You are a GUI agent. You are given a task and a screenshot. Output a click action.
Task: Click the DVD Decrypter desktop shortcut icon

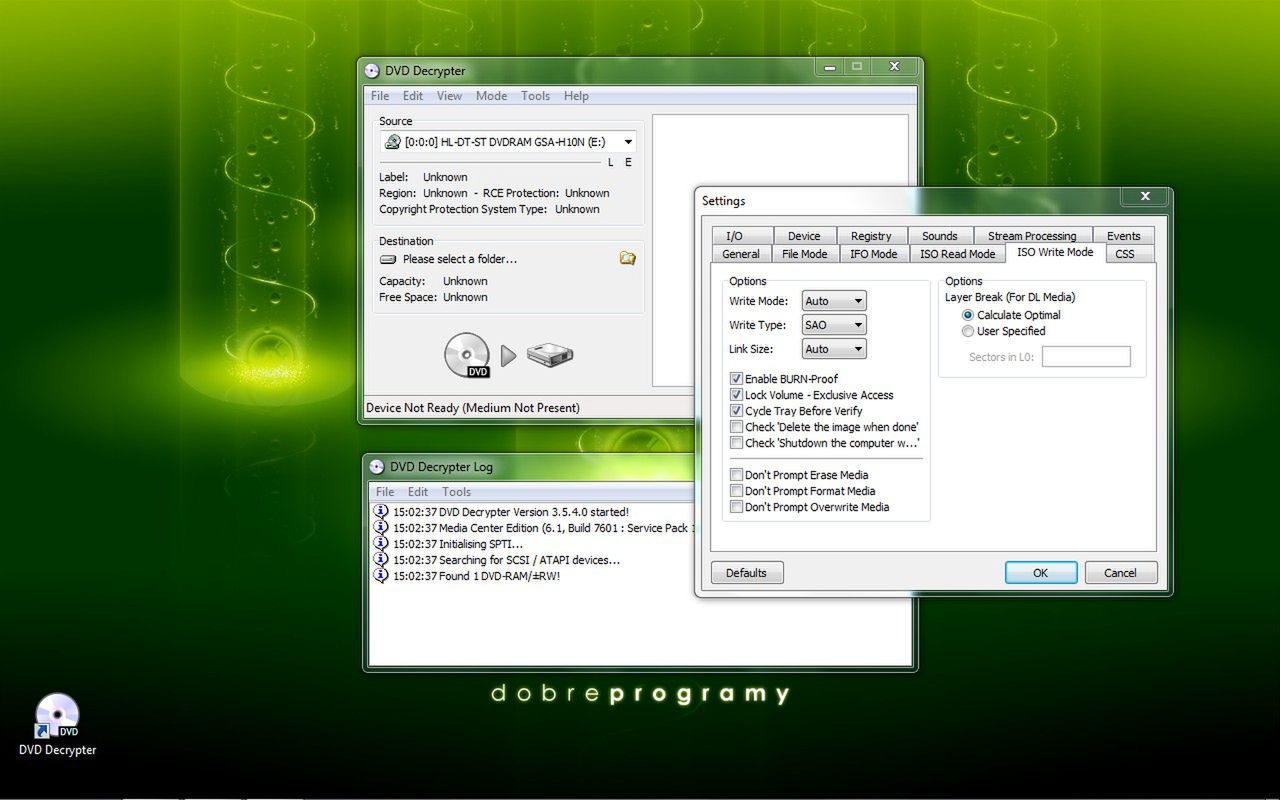tap(57, 716)
